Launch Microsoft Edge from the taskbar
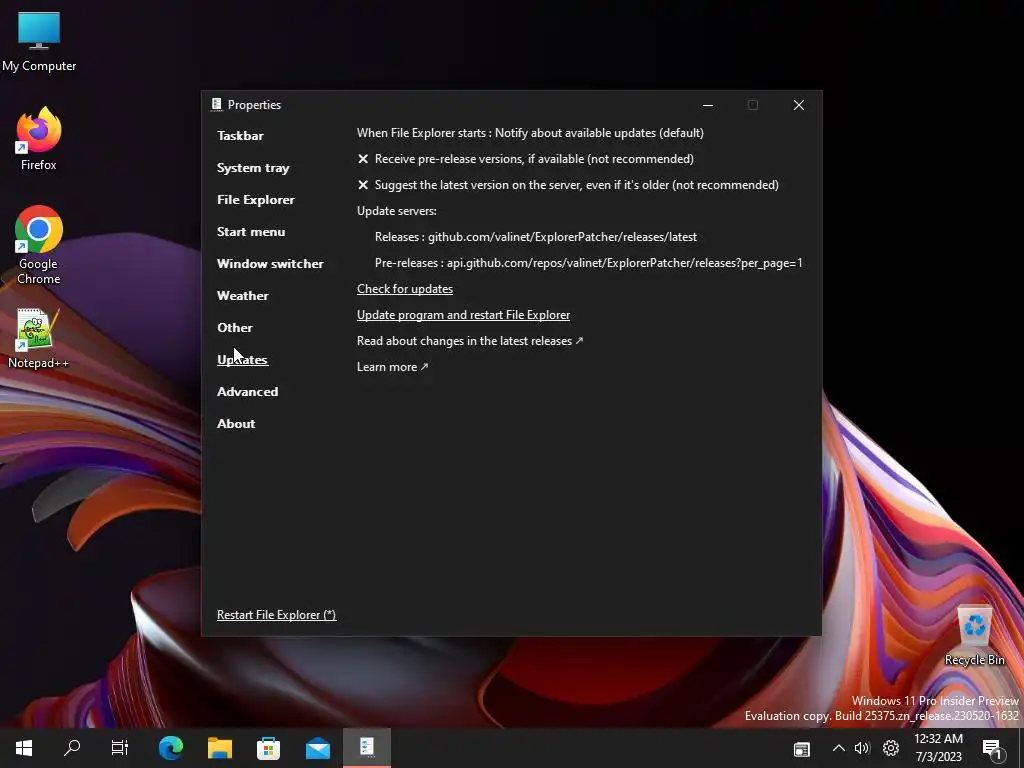1024x768 pixels. click(171, 748)
